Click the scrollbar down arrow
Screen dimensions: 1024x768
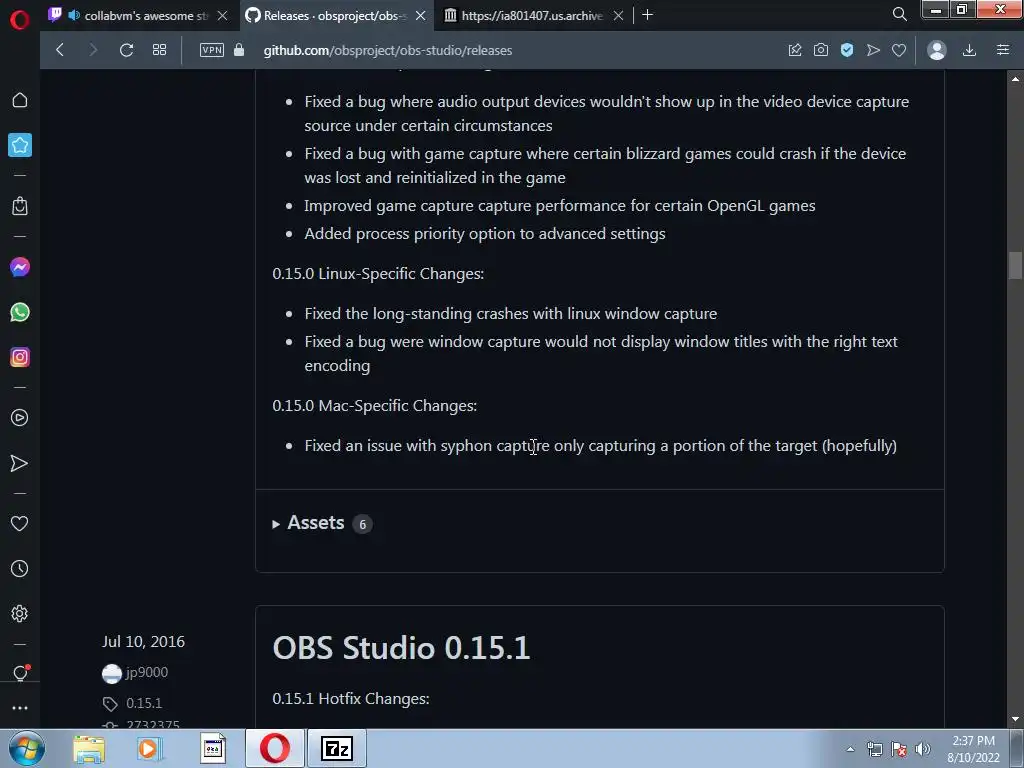click(1015, 719)
